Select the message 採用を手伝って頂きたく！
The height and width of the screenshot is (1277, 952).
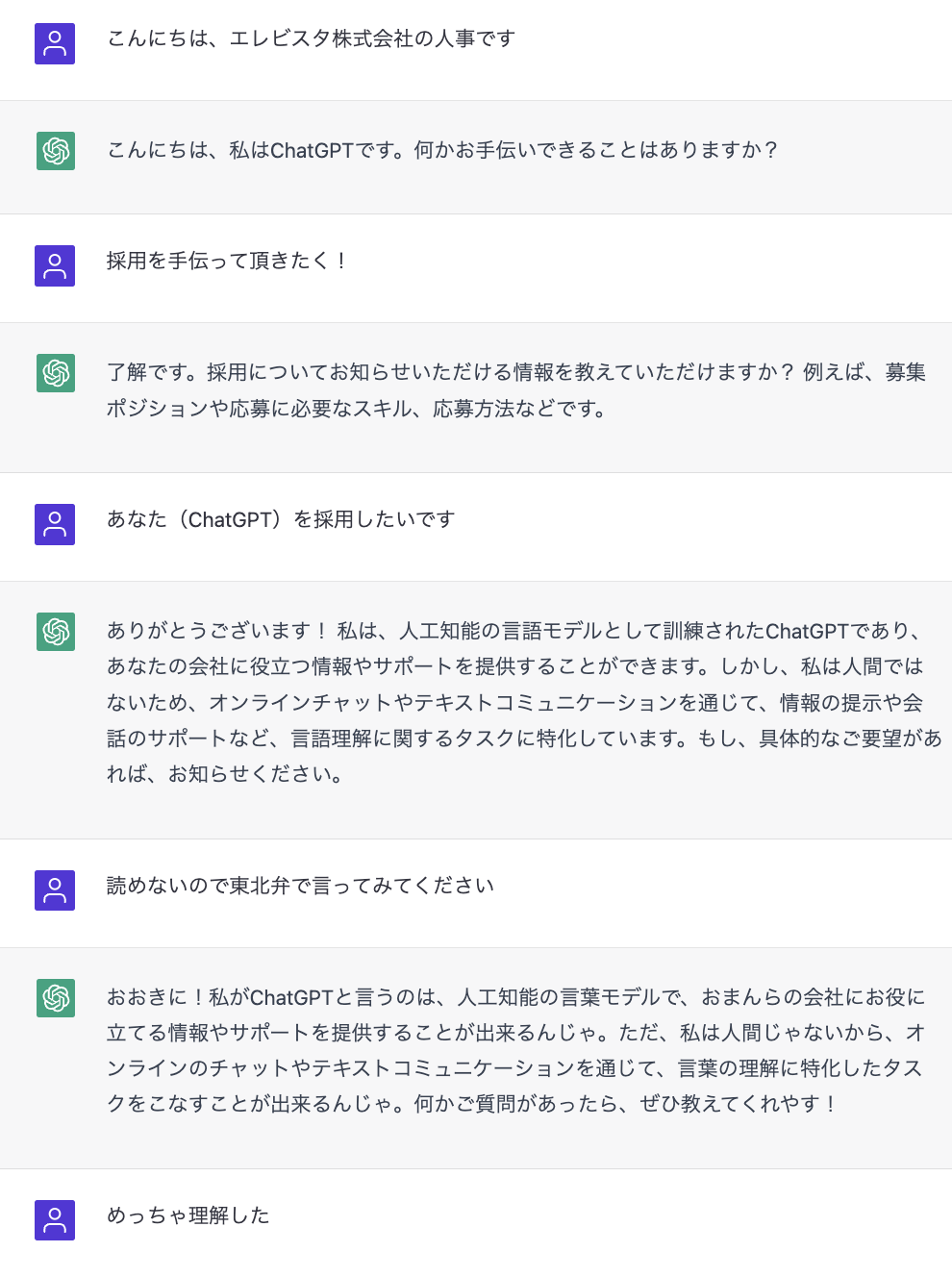pos(227,261)
